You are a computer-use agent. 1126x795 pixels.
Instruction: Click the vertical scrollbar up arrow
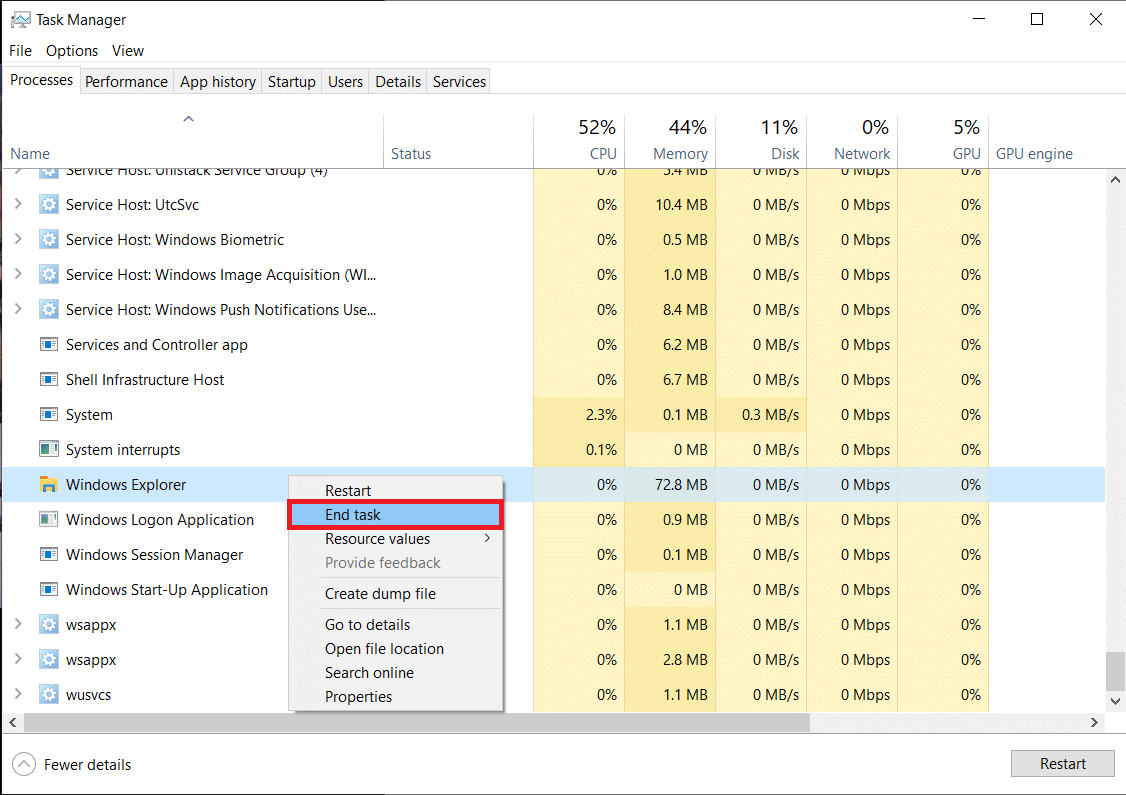coord(1115,180)
